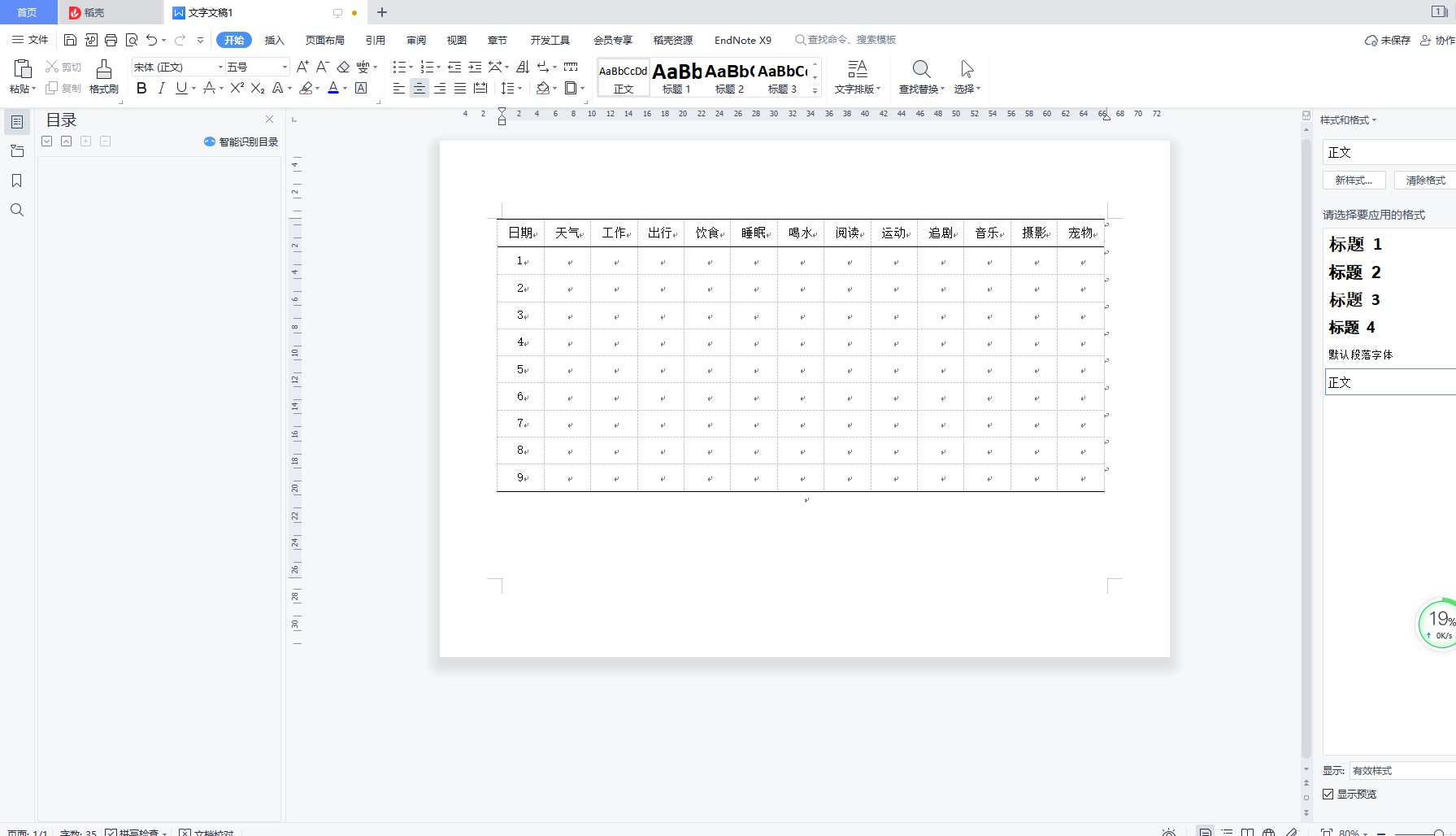Toggle Bold formatting

[141, 88]
